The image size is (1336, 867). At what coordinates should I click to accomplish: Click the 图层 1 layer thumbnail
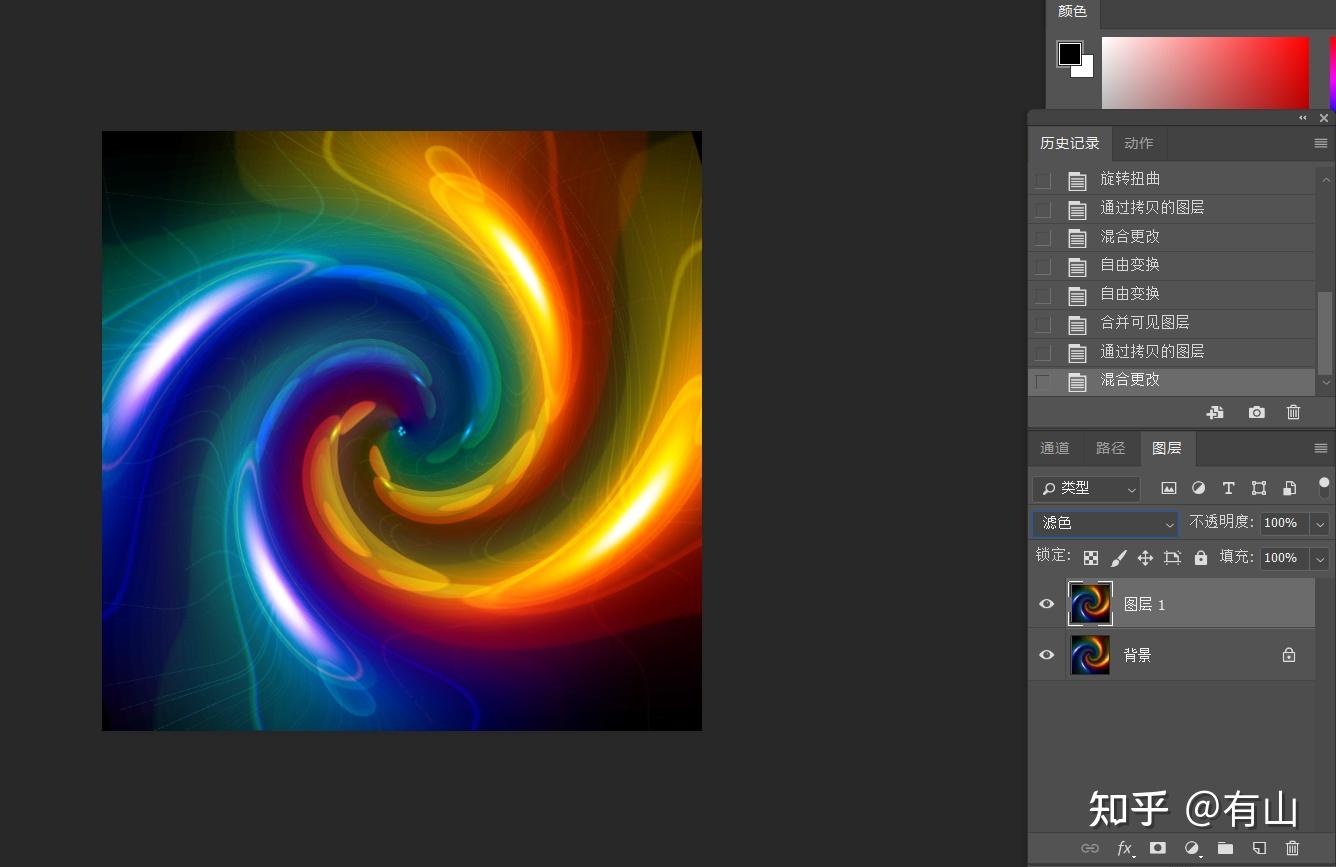pos(1090,604)
